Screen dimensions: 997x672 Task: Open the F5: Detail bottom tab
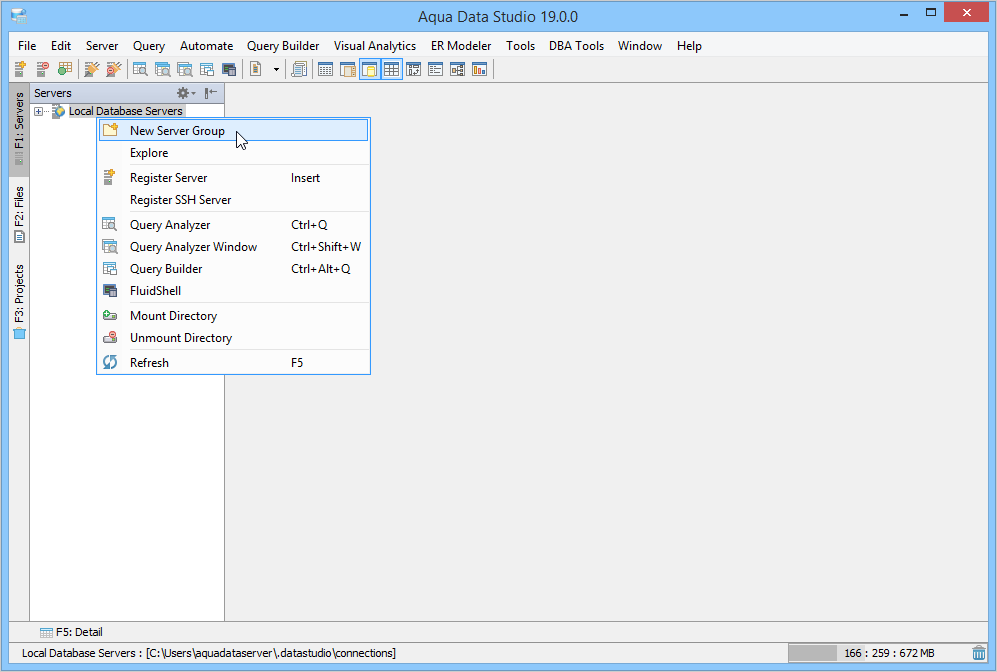pyautogui.click(x=71, y=632)
